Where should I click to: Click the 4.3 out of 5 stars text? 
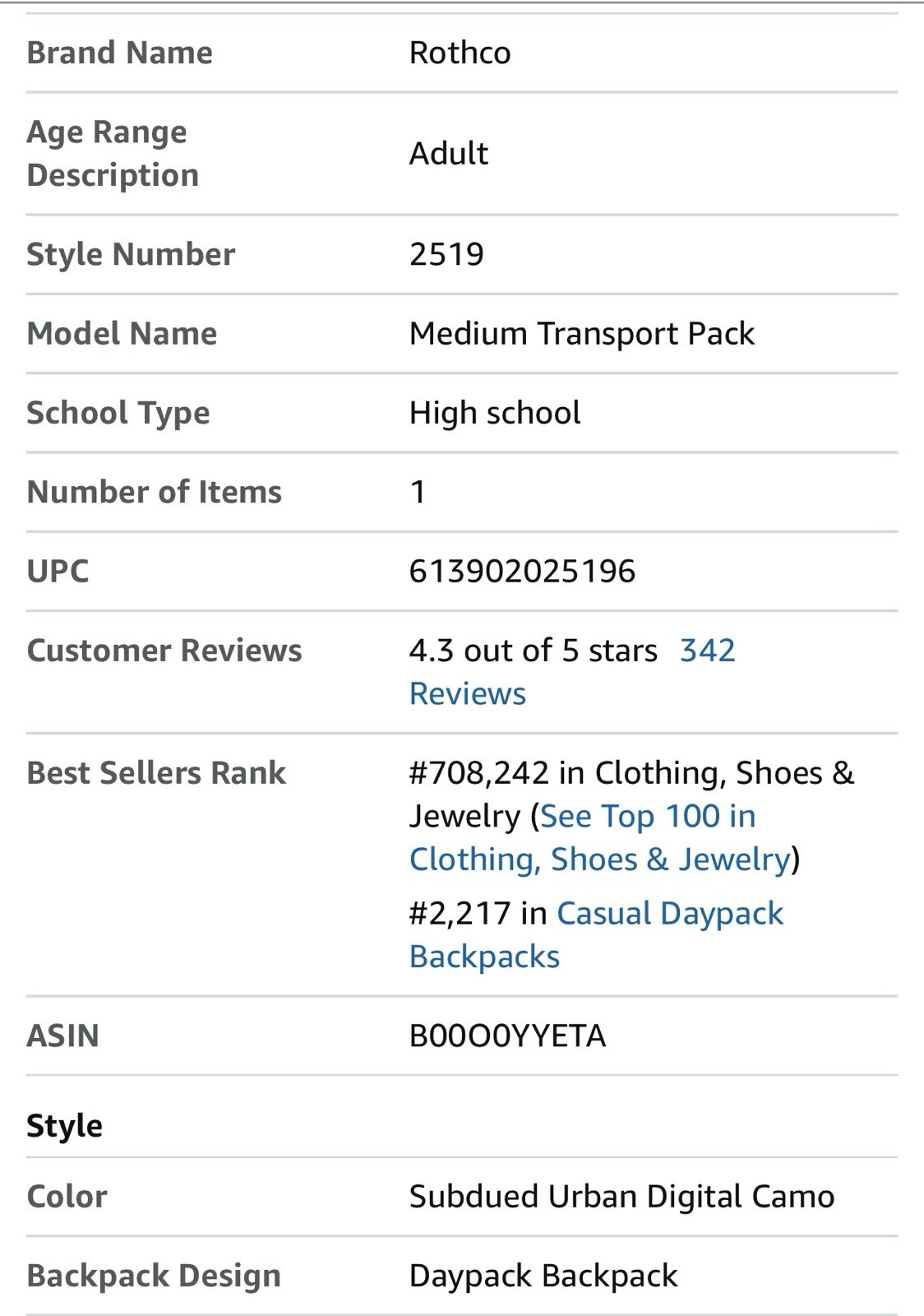click(x=534, y=651)
